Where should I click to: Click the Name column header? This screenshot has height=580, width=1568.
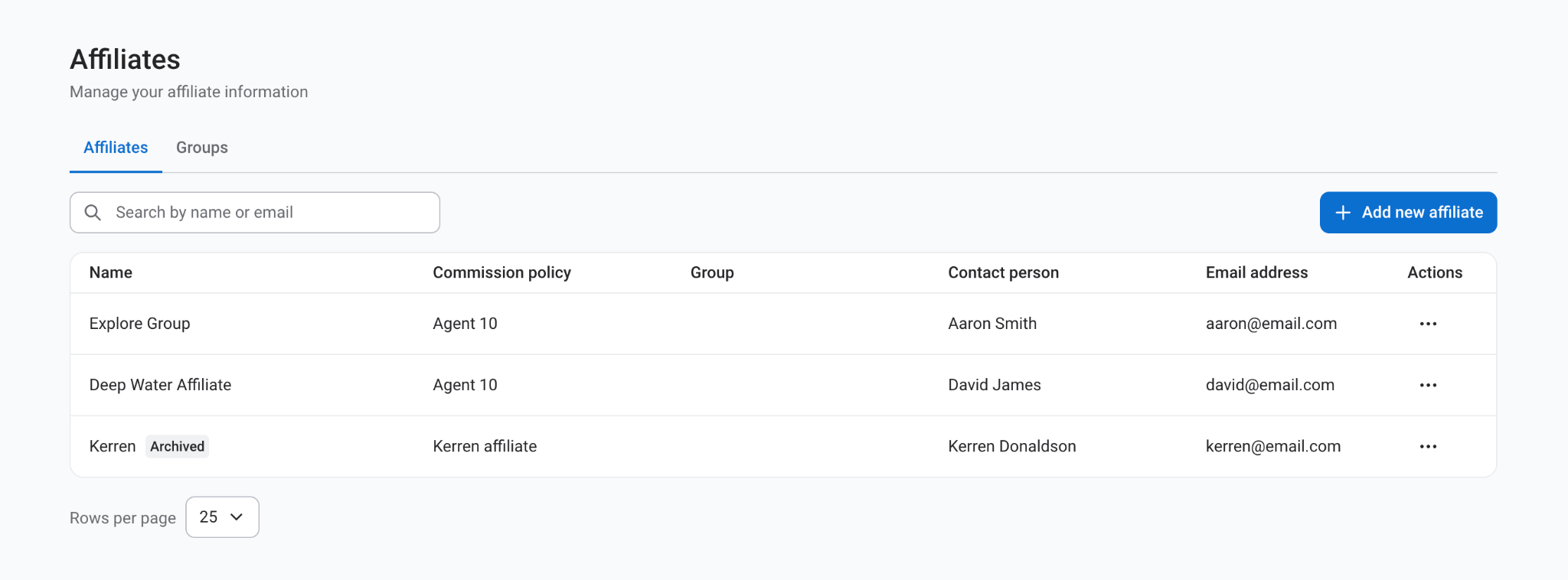pos(111,272)
